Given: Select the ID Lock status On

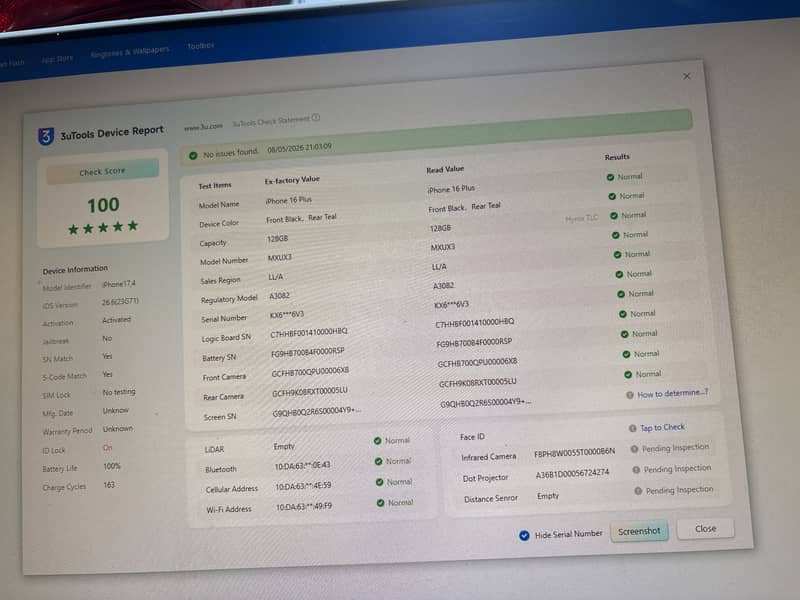Looking at the screenshot, I should (x=107, y=448).
